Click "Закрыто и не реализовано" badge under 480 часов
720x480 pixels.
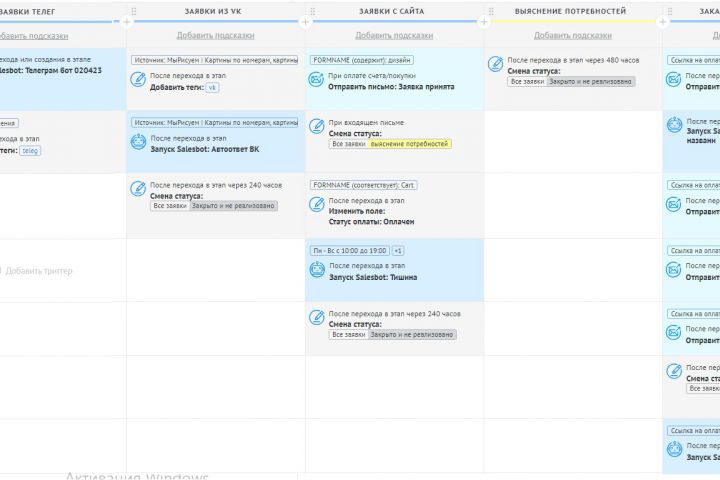[x=591, y=81]
